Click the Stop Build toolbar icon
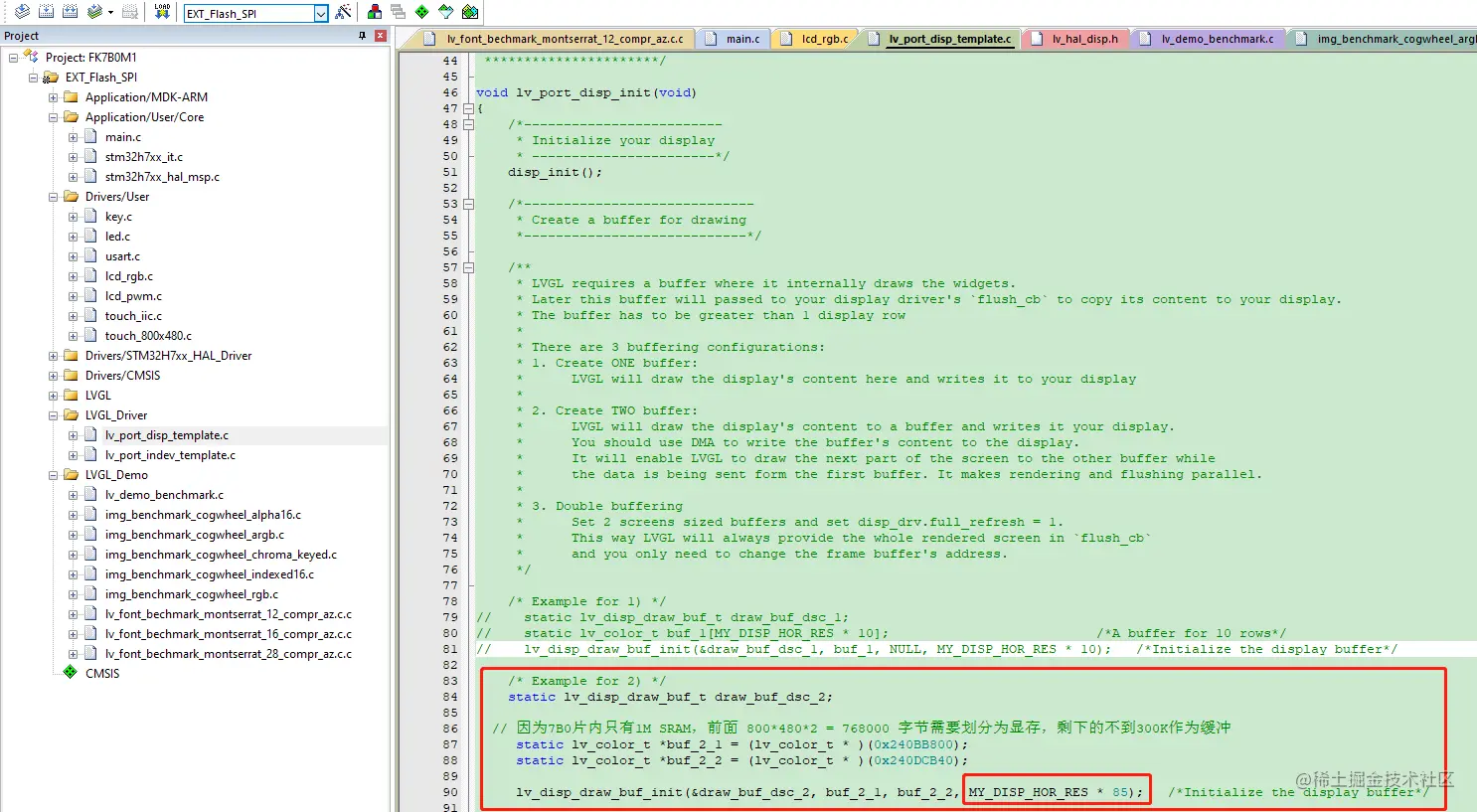This screenshot has height=812, width=1477. click(128, 12)
